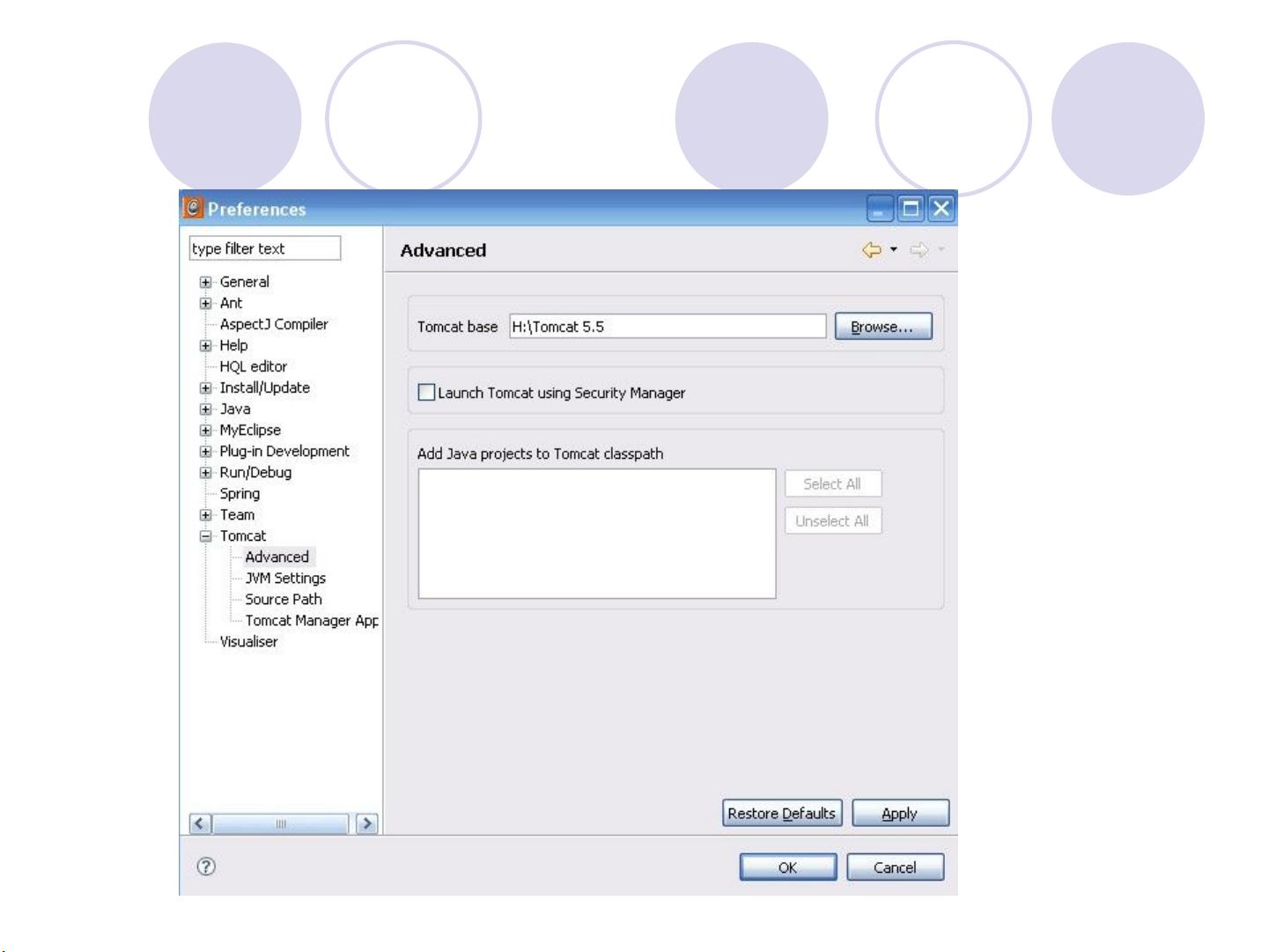Click the tree scrollbar right arrow
The image size is (1269, 952).
point(366,823)
